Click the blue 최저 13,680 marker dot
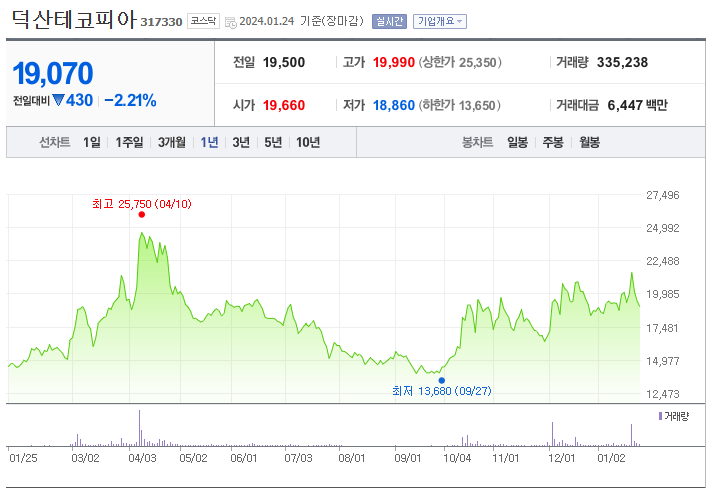The width and height of the screenshot is (706, 488). pos(442,380)
